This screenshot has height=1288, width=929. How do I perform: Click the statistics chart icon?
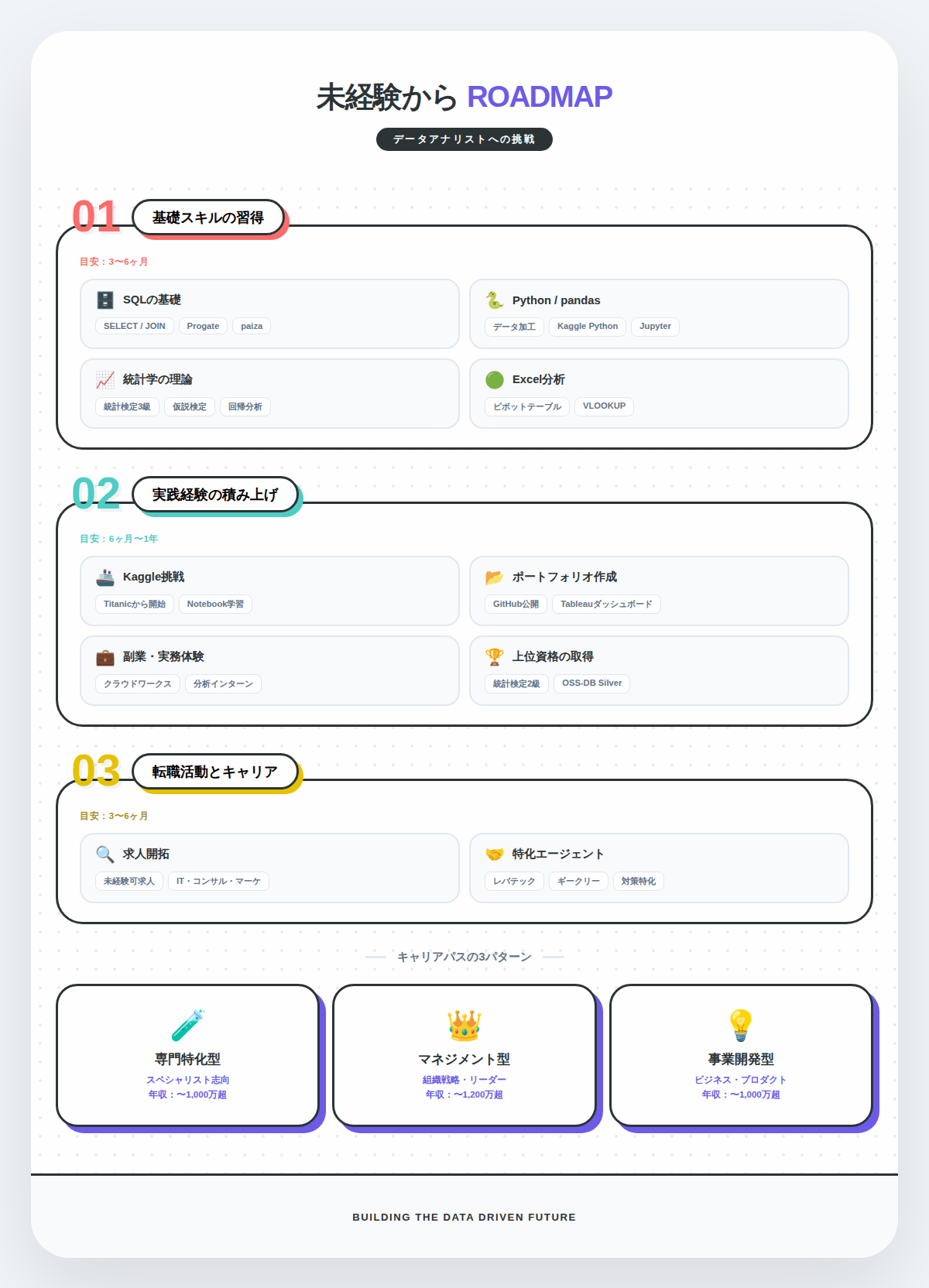105,380
